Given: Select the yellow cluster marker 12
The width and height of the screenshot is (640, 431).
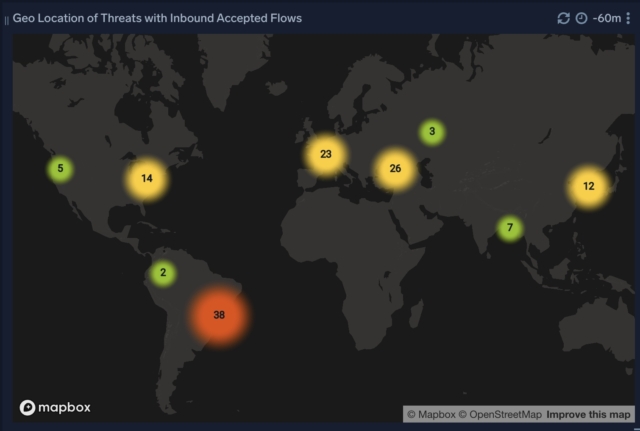Looking at the screenshot, I should (x=589, y=187).
